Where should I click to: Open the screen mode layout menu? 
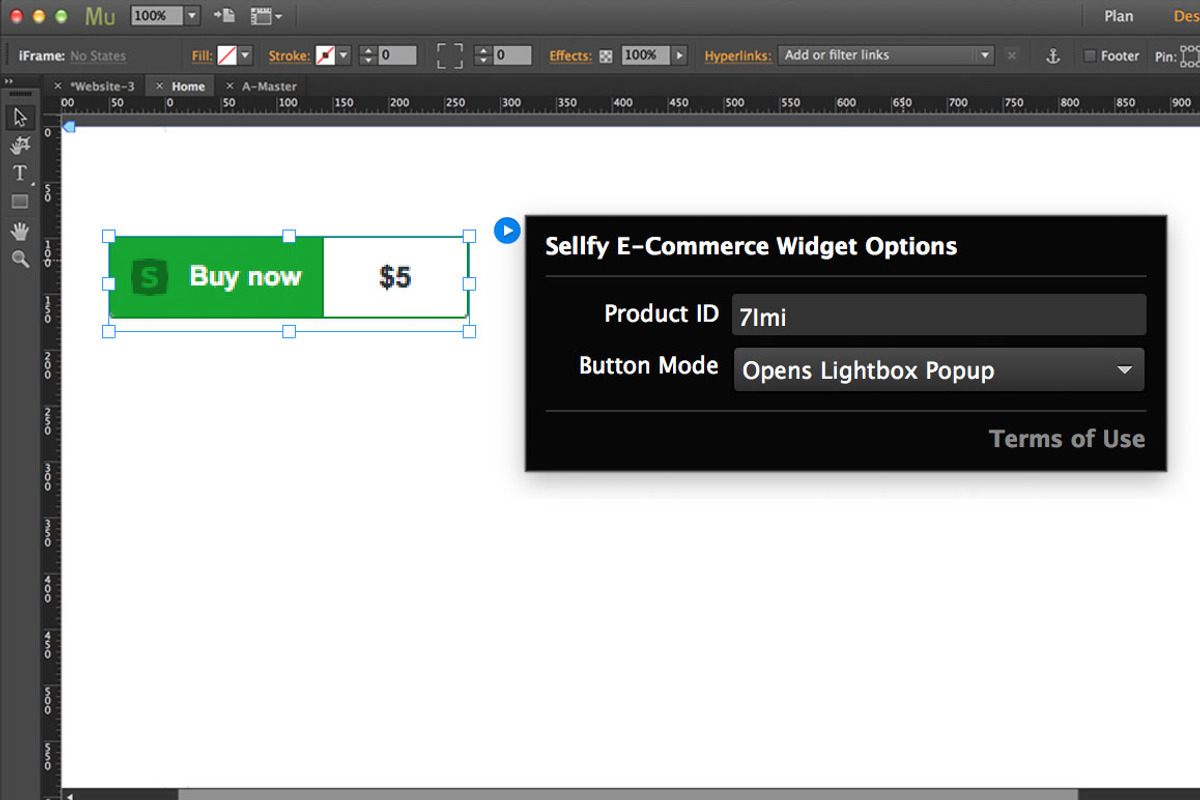(x=266, y=16)
